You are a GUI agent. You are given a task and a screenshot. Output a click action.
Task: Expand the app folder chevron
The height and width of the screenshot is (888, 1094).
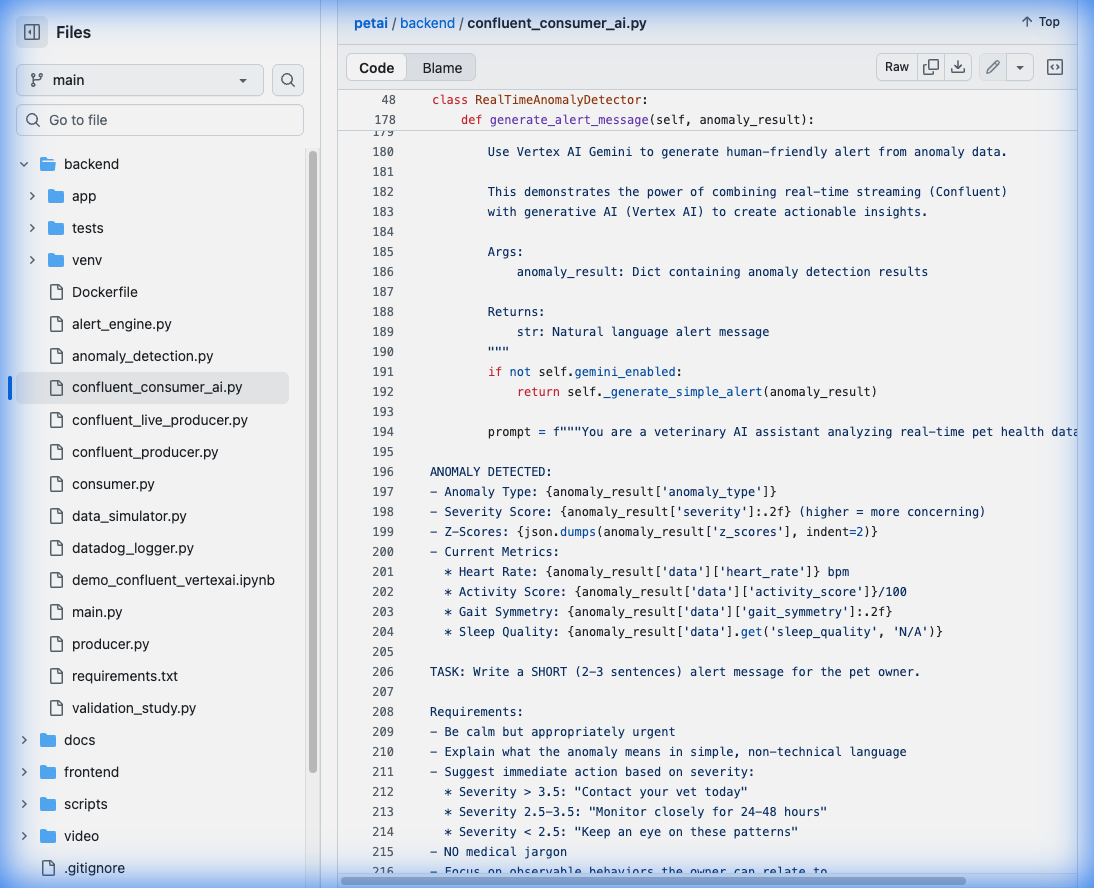coord(32,196)
